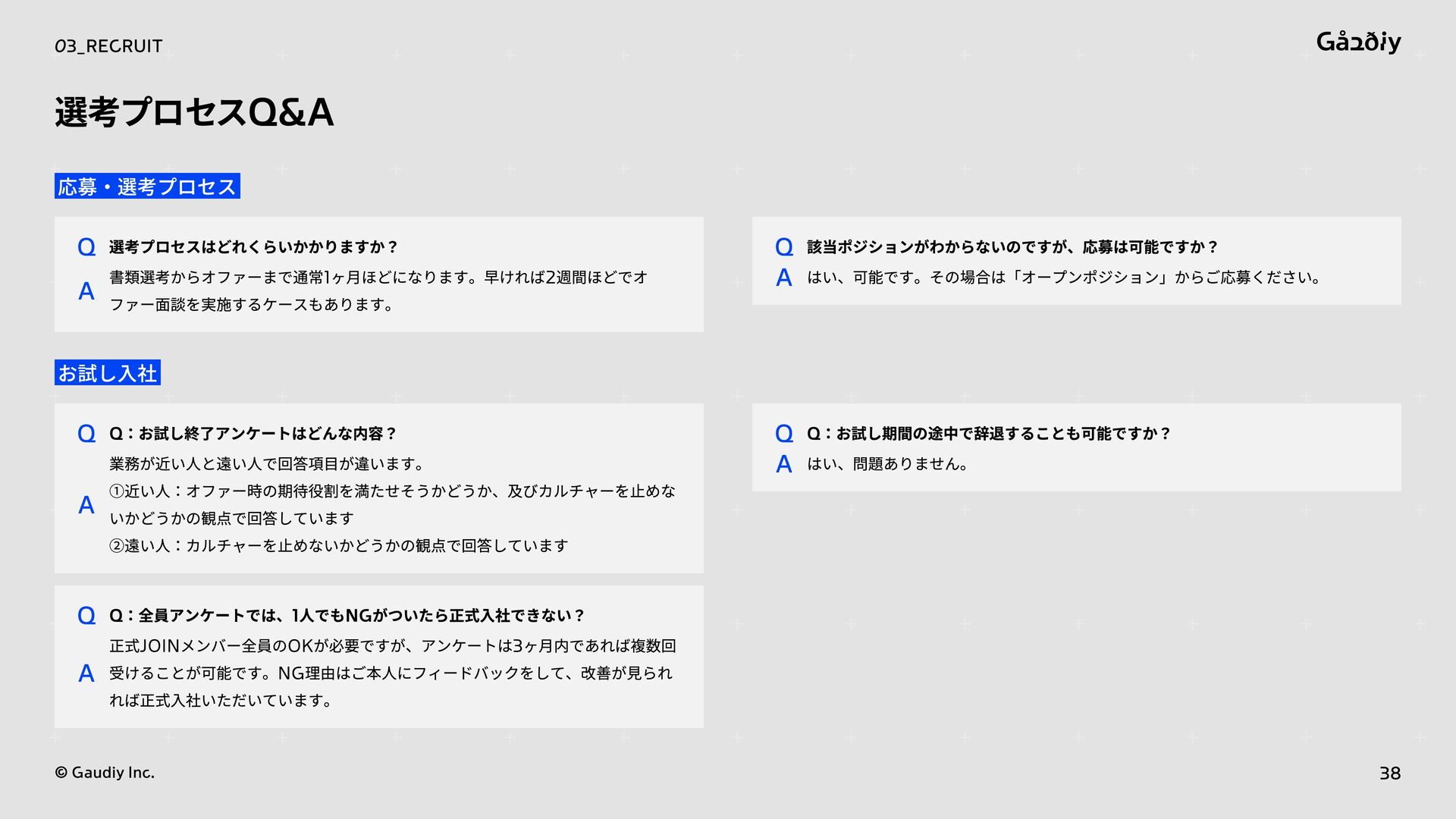Image resolution: width=1456 pixels, height=819 pixels.
Task: Click the A icon beside 正式JOINメンバー answer
Action: click(x=86, y=673)
